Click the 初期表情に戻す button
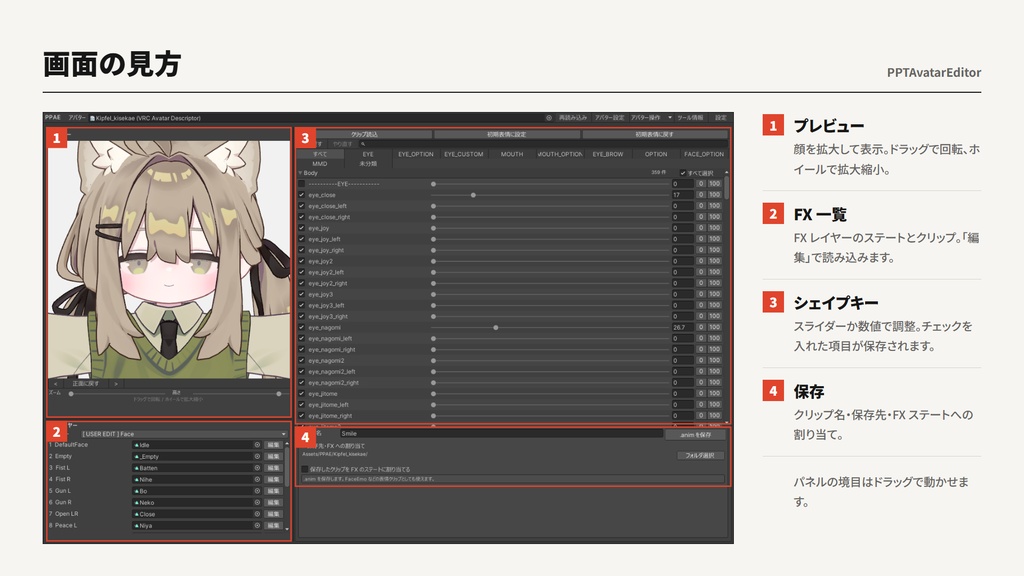This screenshot has width=1024, height=576. 654,134
